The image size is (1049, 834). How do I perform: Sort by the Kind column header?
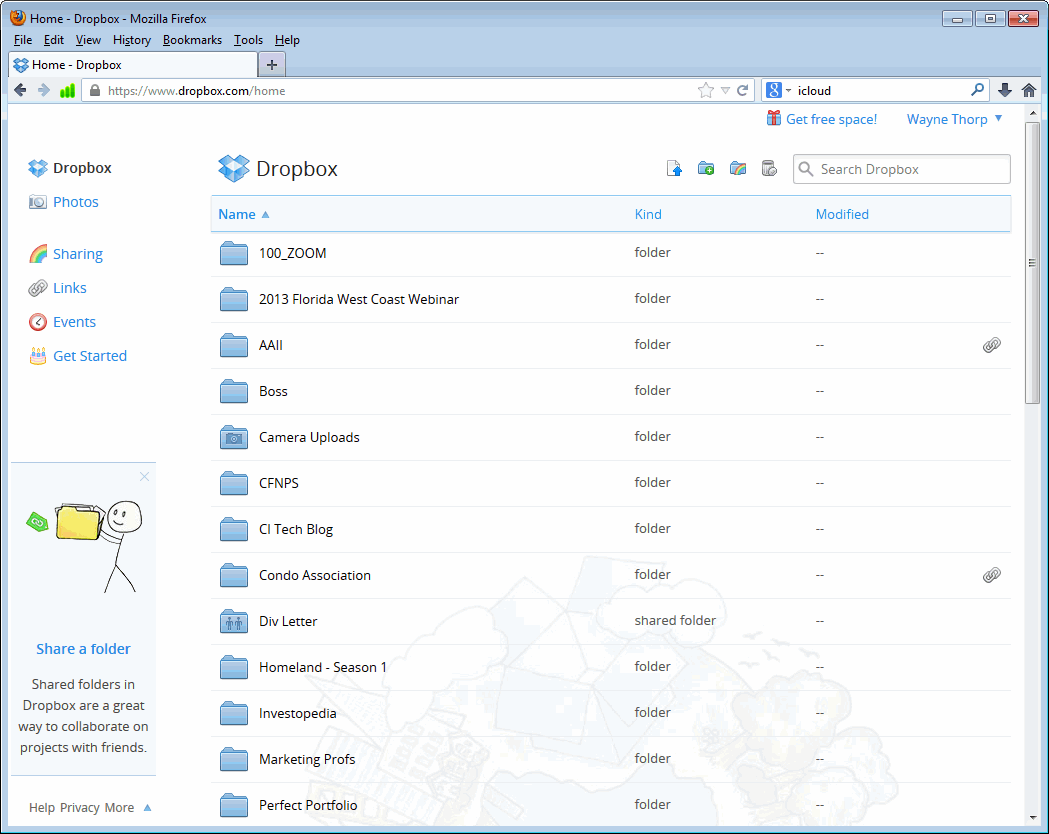pos(648,215)
